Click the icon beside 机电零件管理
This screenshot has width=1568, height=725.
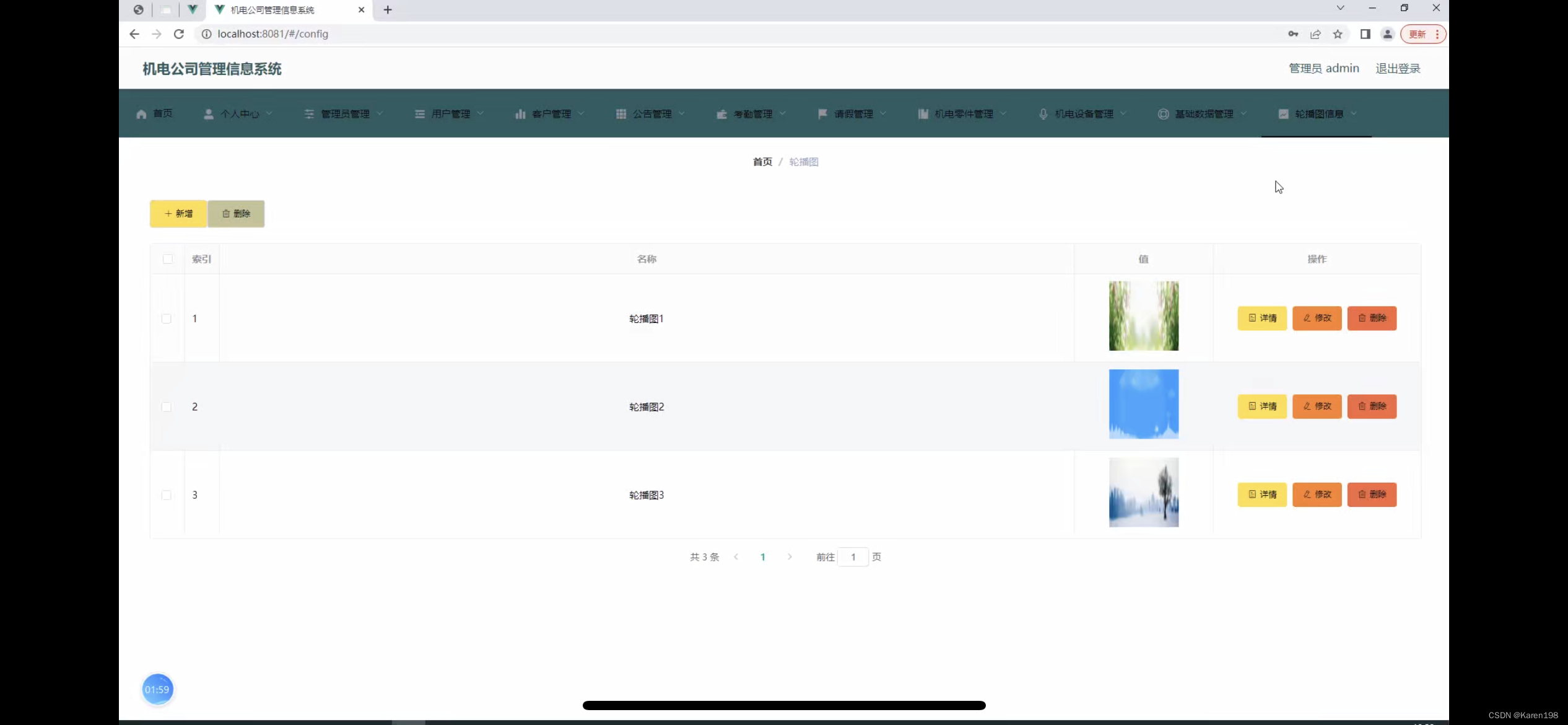tap(923, 114)
